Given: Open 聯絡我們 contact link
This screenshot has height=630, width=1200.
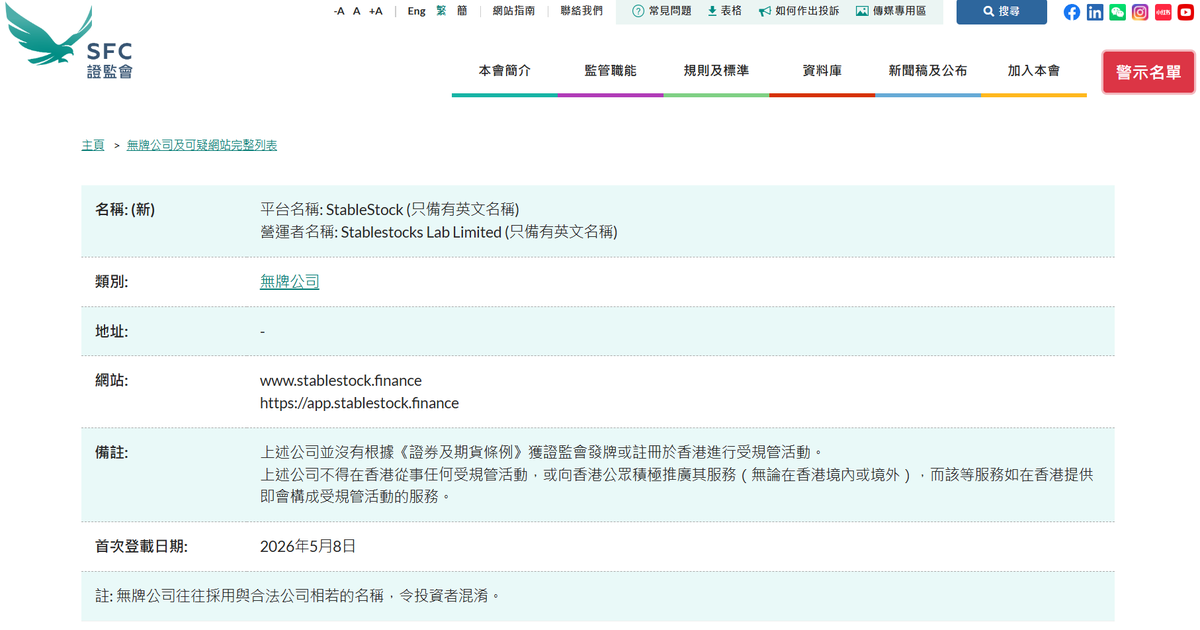Looking at the screenshot, I should [x=582, y=11].
